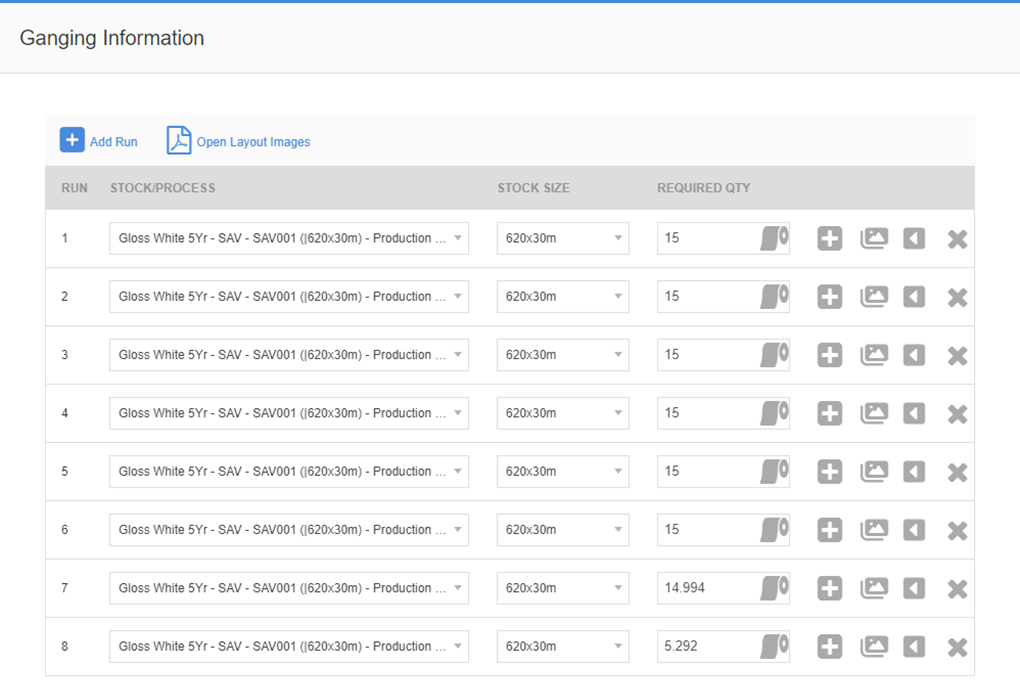
Task: Delete run 7 with the X icon
Action: (x=957, y=589)
